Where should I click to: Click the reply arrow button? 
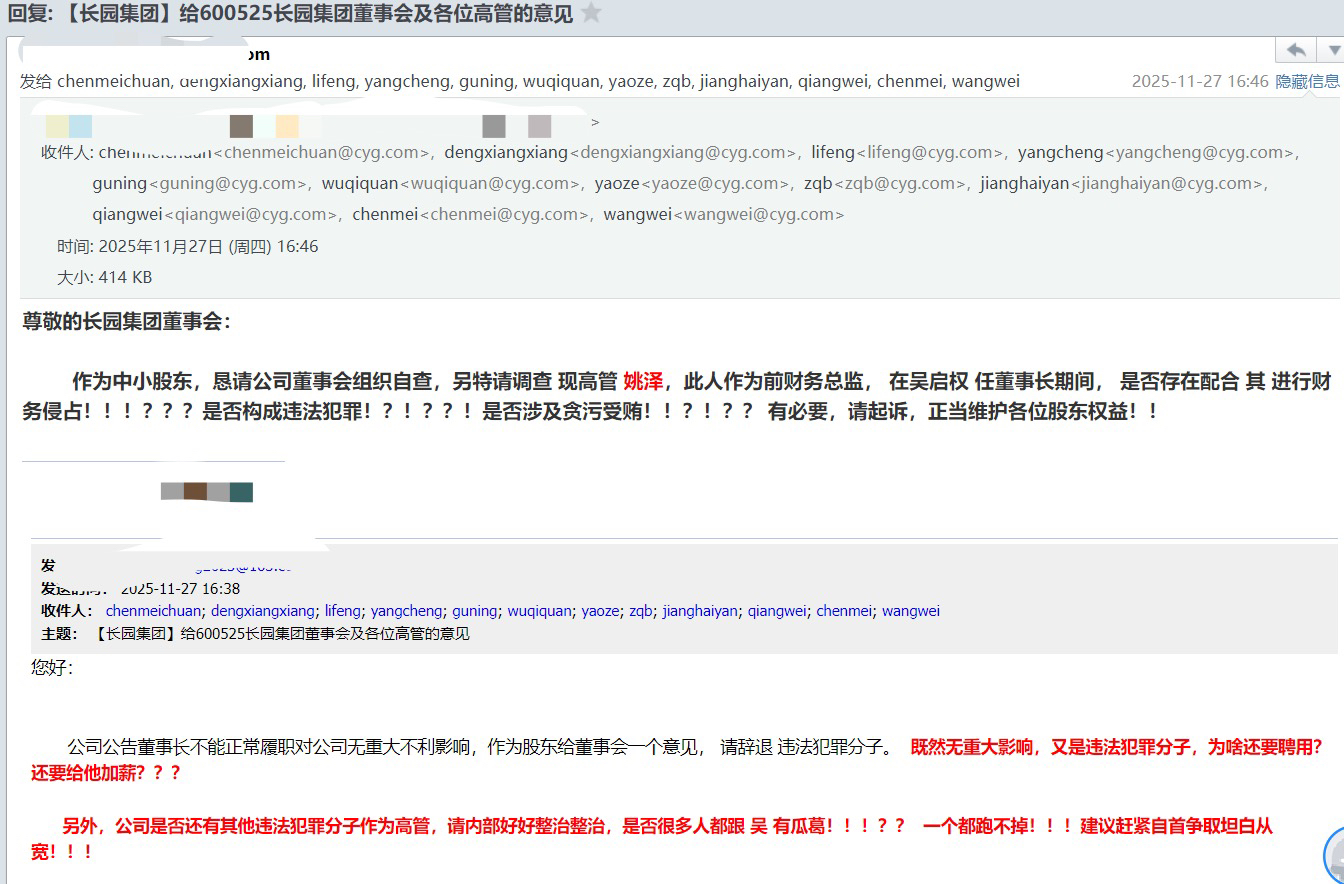(1296, 50)
